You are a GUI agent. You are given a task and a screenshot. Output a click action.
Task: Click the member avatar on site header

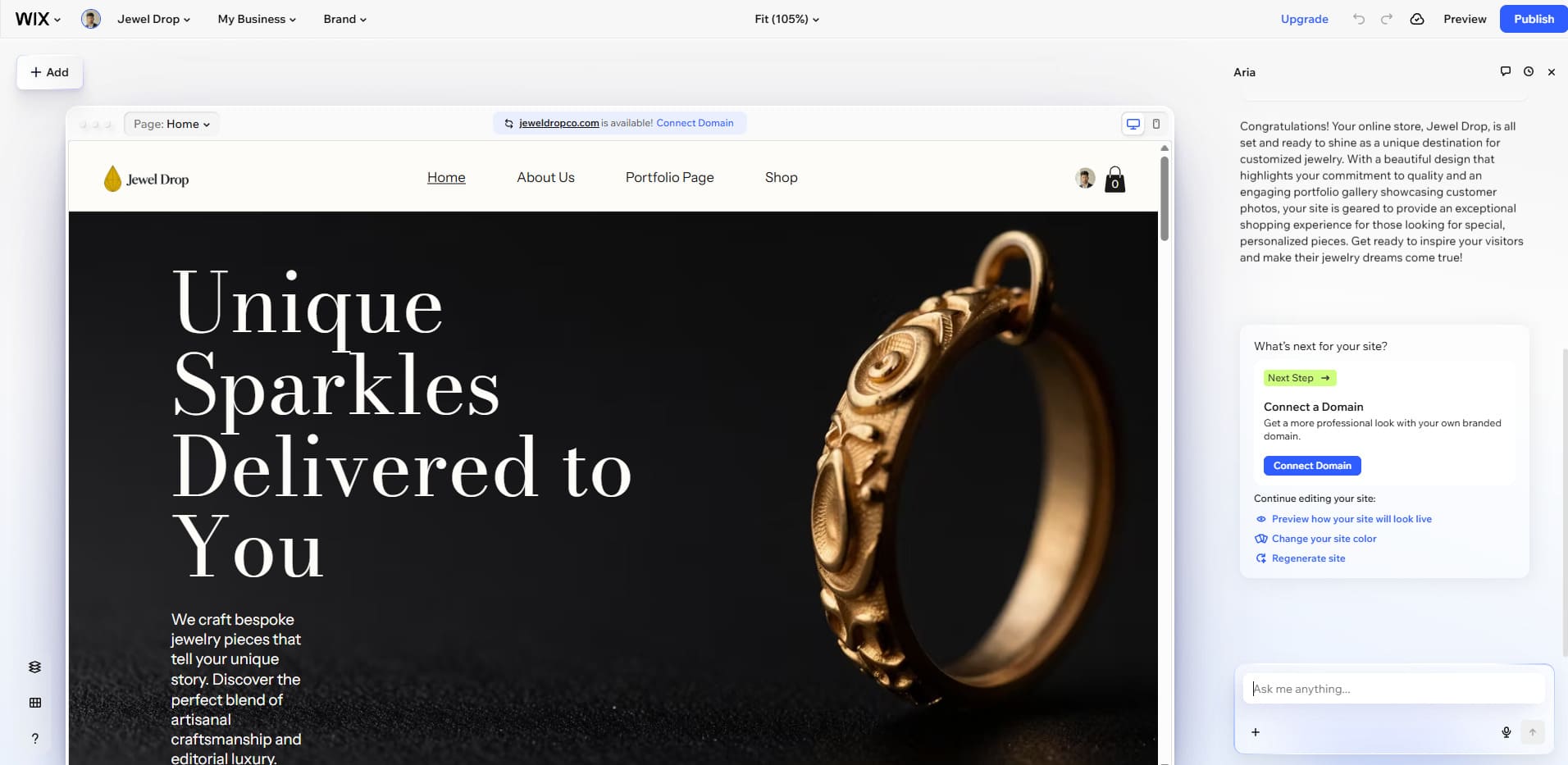tap(1085, 178)
